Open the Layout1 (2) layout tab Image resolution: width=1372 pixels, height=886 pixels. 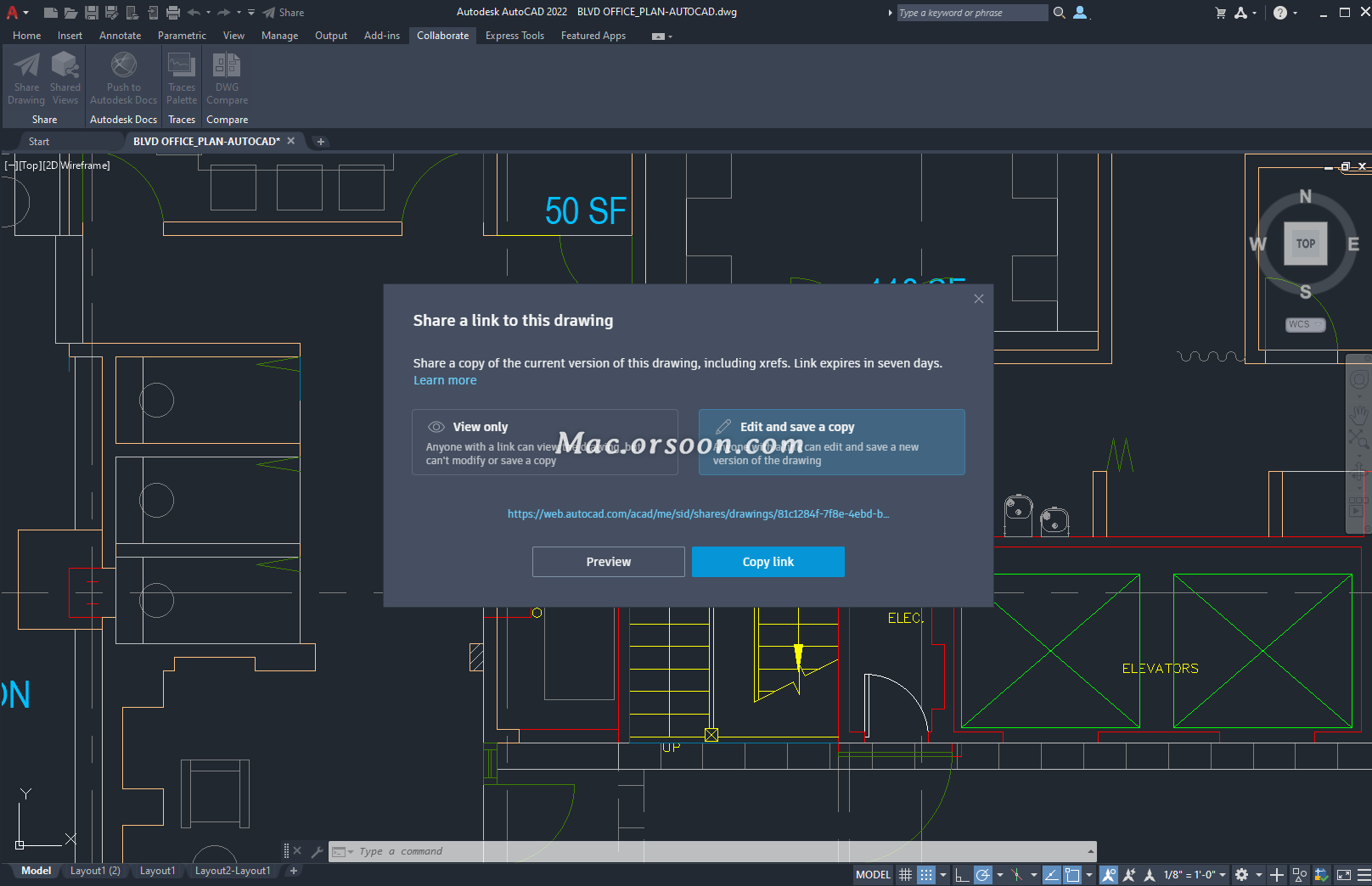click(x=95, y=871)
